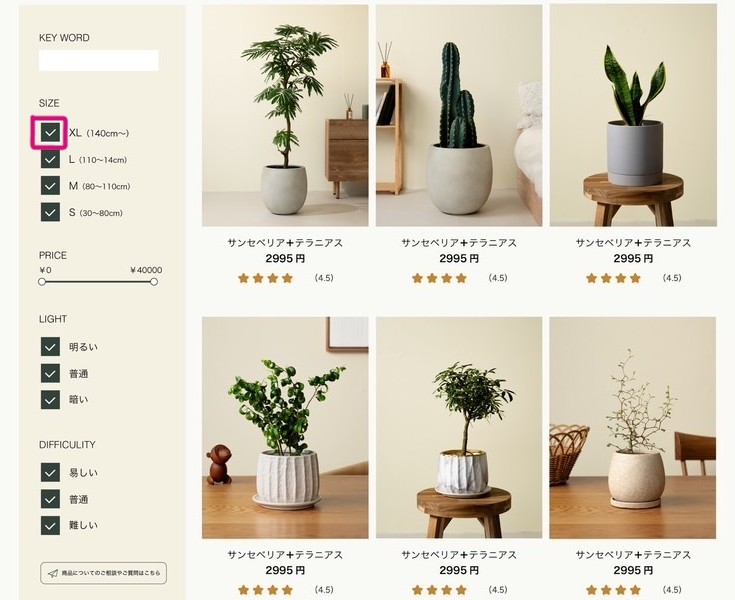Toggle the M (80~110cm) size checkbox

coord(50,186)
